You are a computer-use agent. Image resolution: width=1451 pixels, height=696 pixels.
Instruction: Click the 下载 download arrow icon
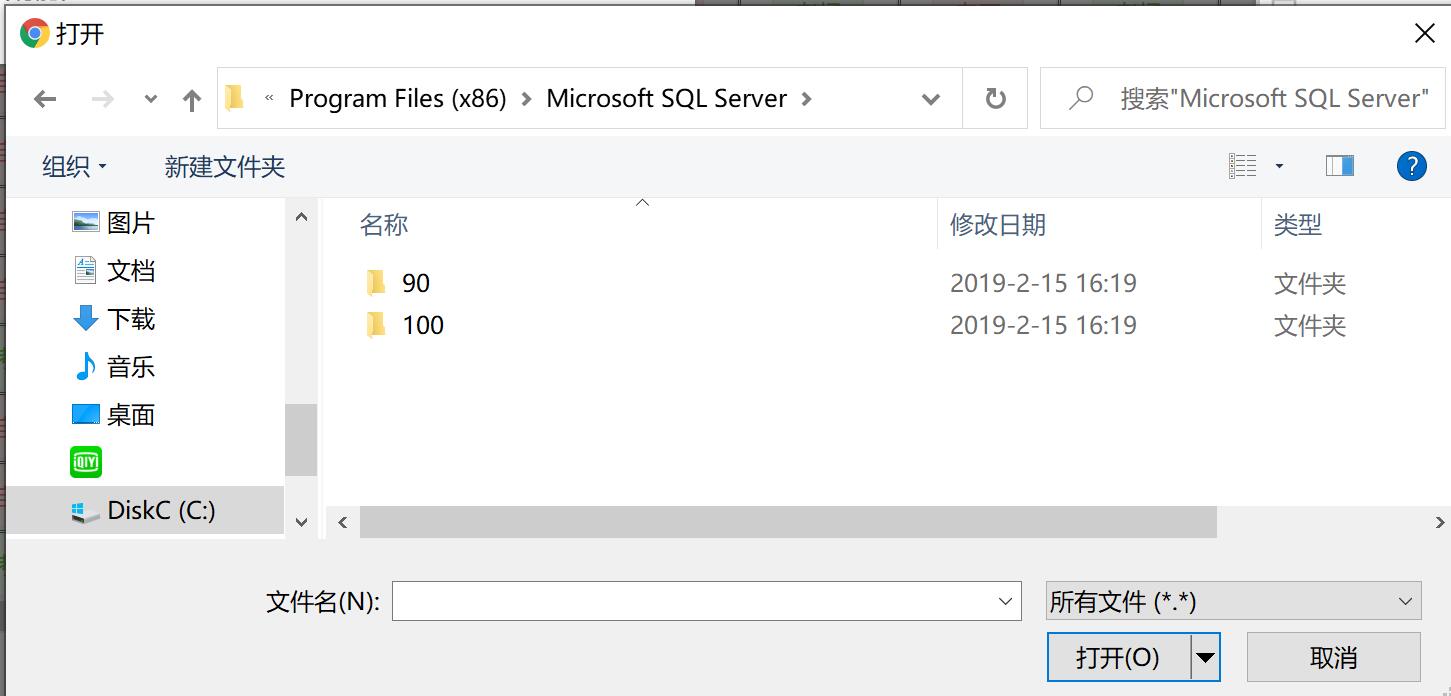(x=86, y=318)
